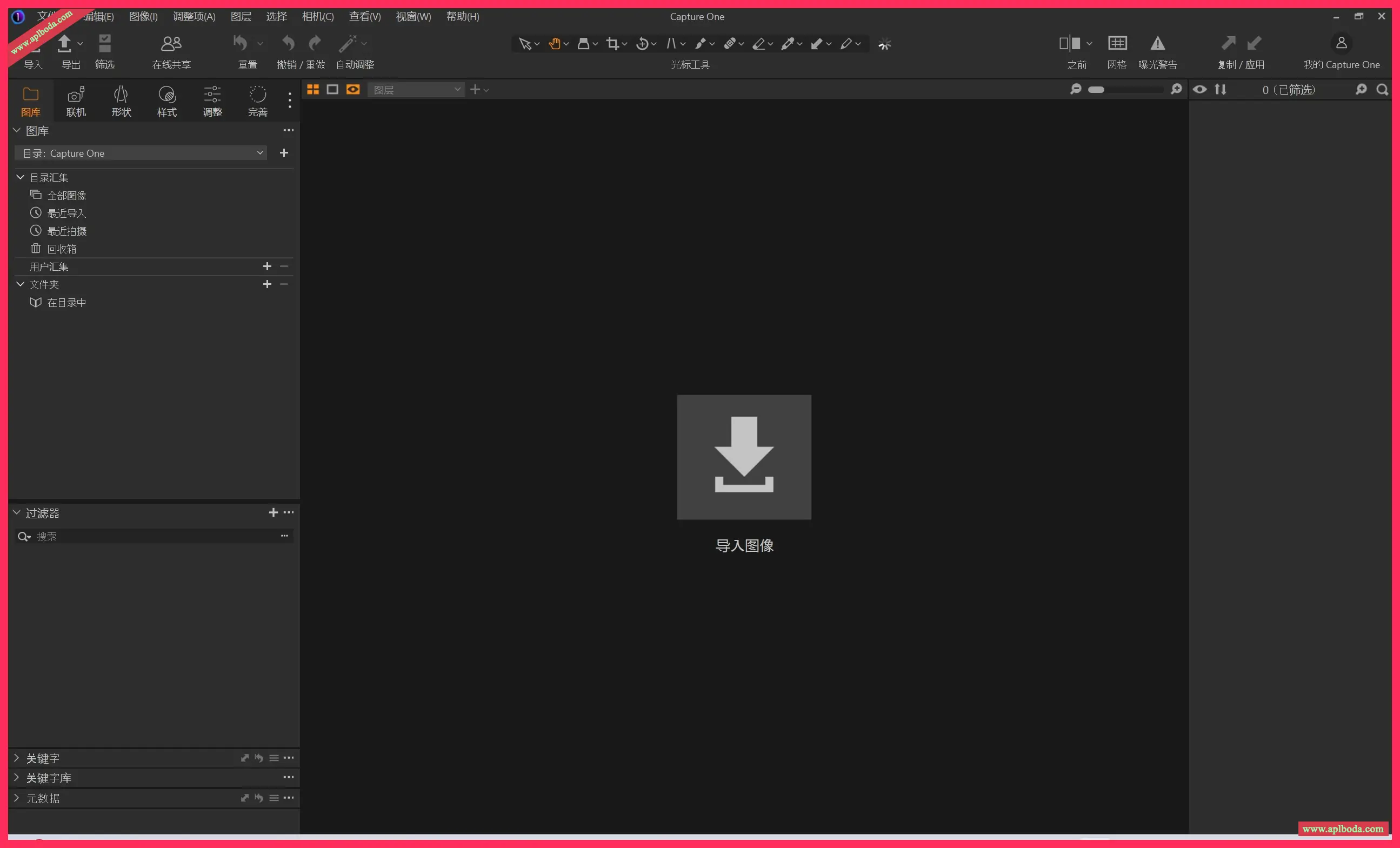Select All Images (全部图像) collection
The image size is (1400, 848).
coord(66,196)
